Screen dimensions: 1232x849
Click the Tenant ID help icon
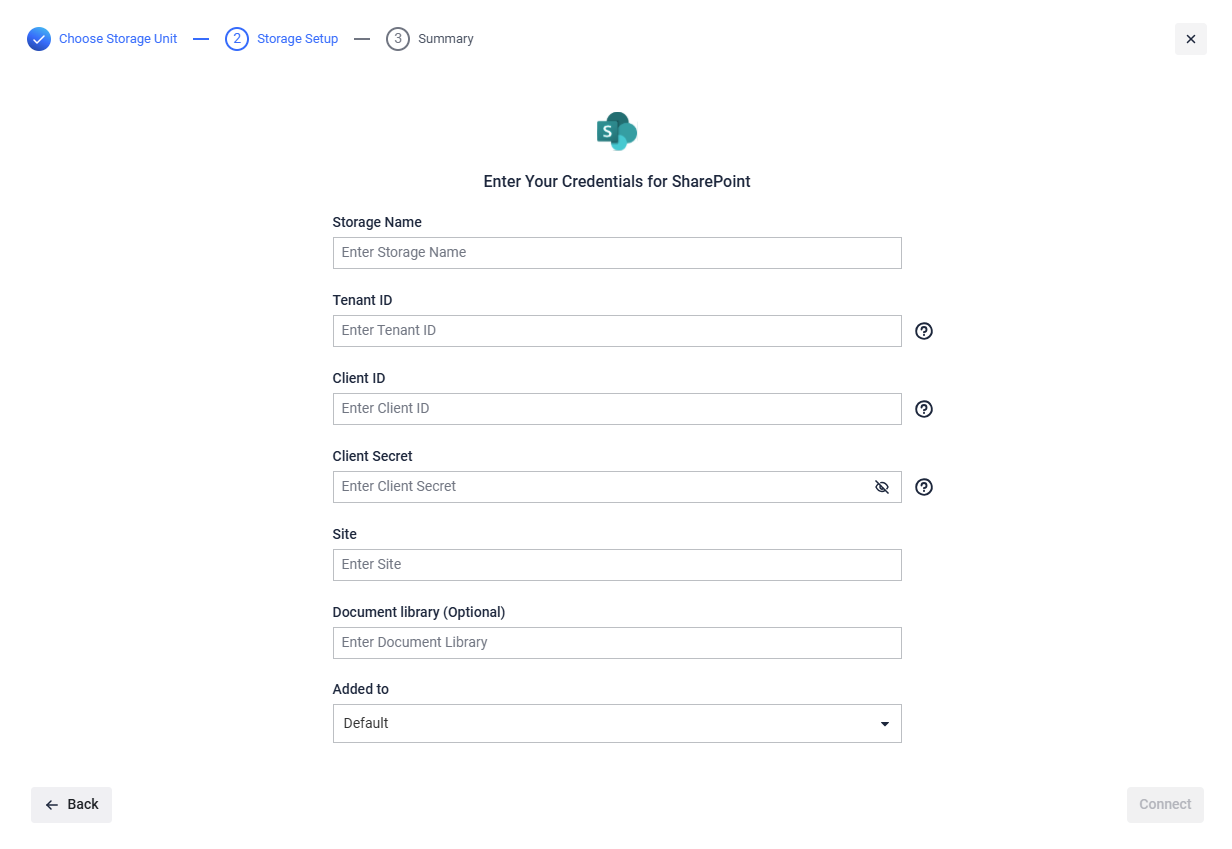pos(924,331)
